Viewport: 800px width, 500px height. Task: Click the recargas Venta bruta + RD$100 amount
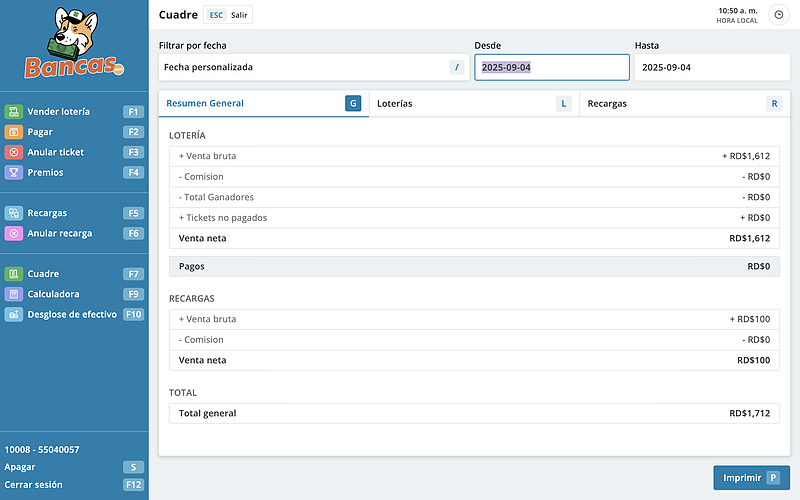750,319
